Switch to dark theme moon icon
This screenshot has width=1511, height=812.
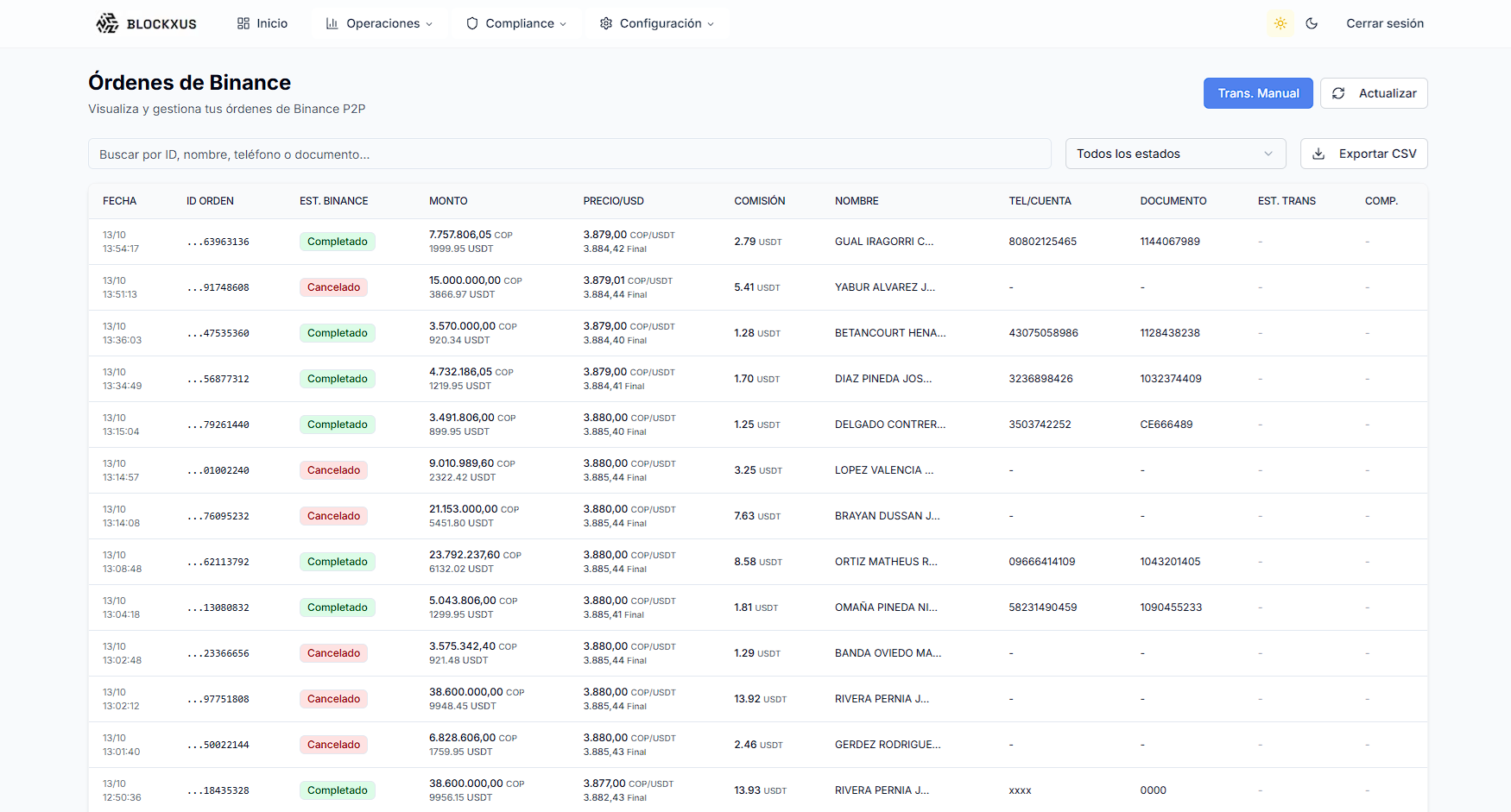click(1312, 23)
